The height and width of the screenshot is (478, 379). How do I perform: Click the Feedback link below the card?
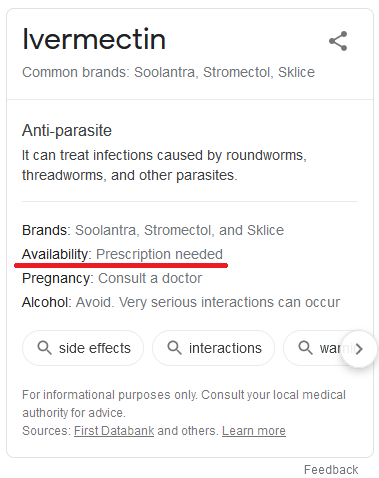331,470
